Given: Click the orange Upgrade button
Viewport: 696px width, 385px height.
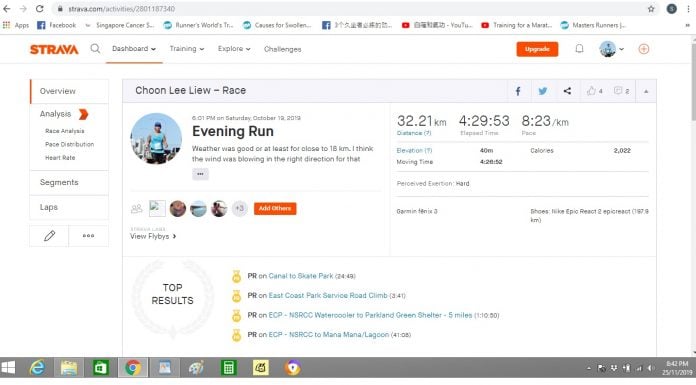Looking at the screenshot, I should (537, 49).
